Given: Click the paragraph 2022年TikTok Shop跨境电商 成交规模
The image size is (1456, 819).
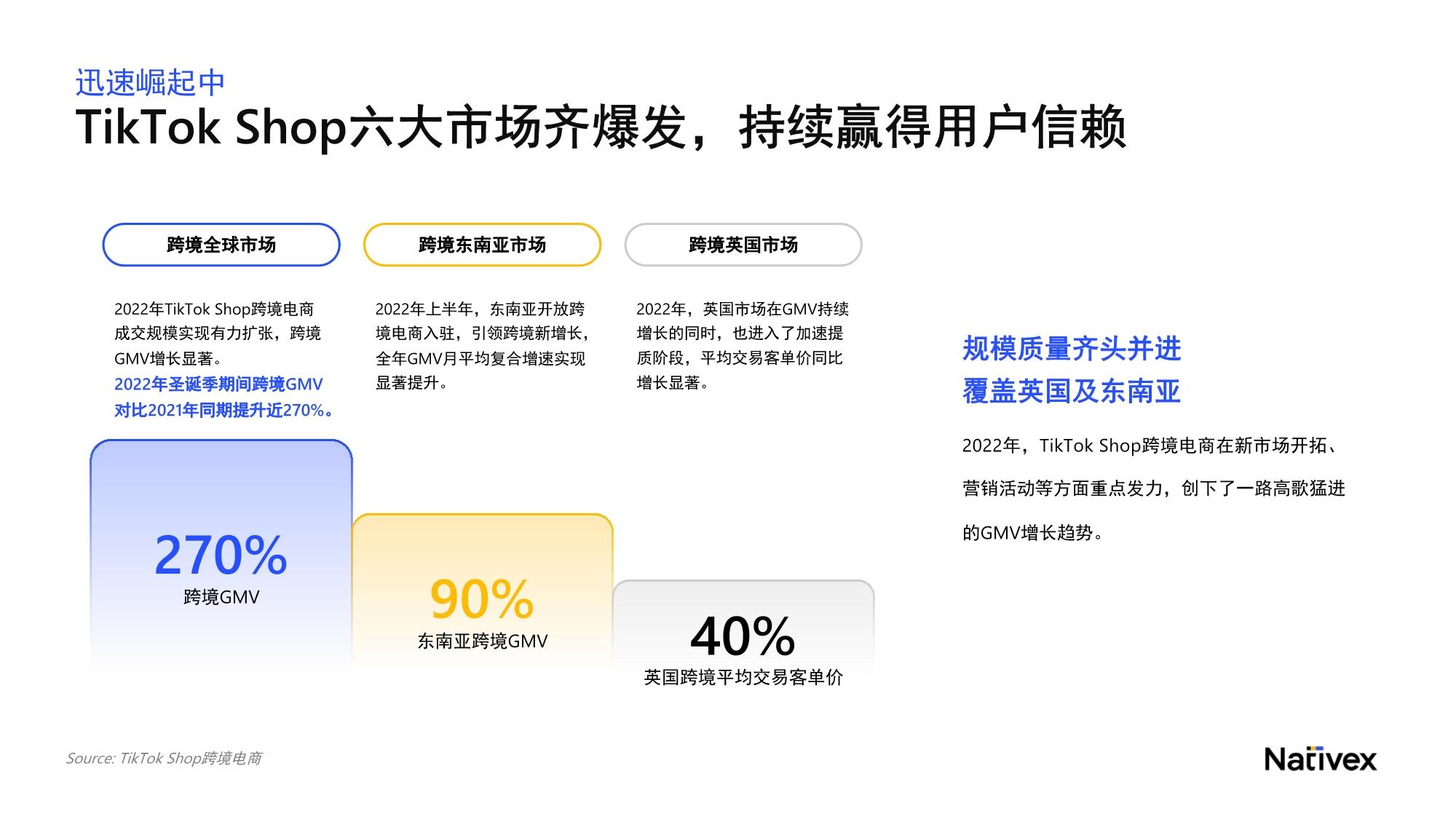Looking at the screenshot, I should [218, 333].
